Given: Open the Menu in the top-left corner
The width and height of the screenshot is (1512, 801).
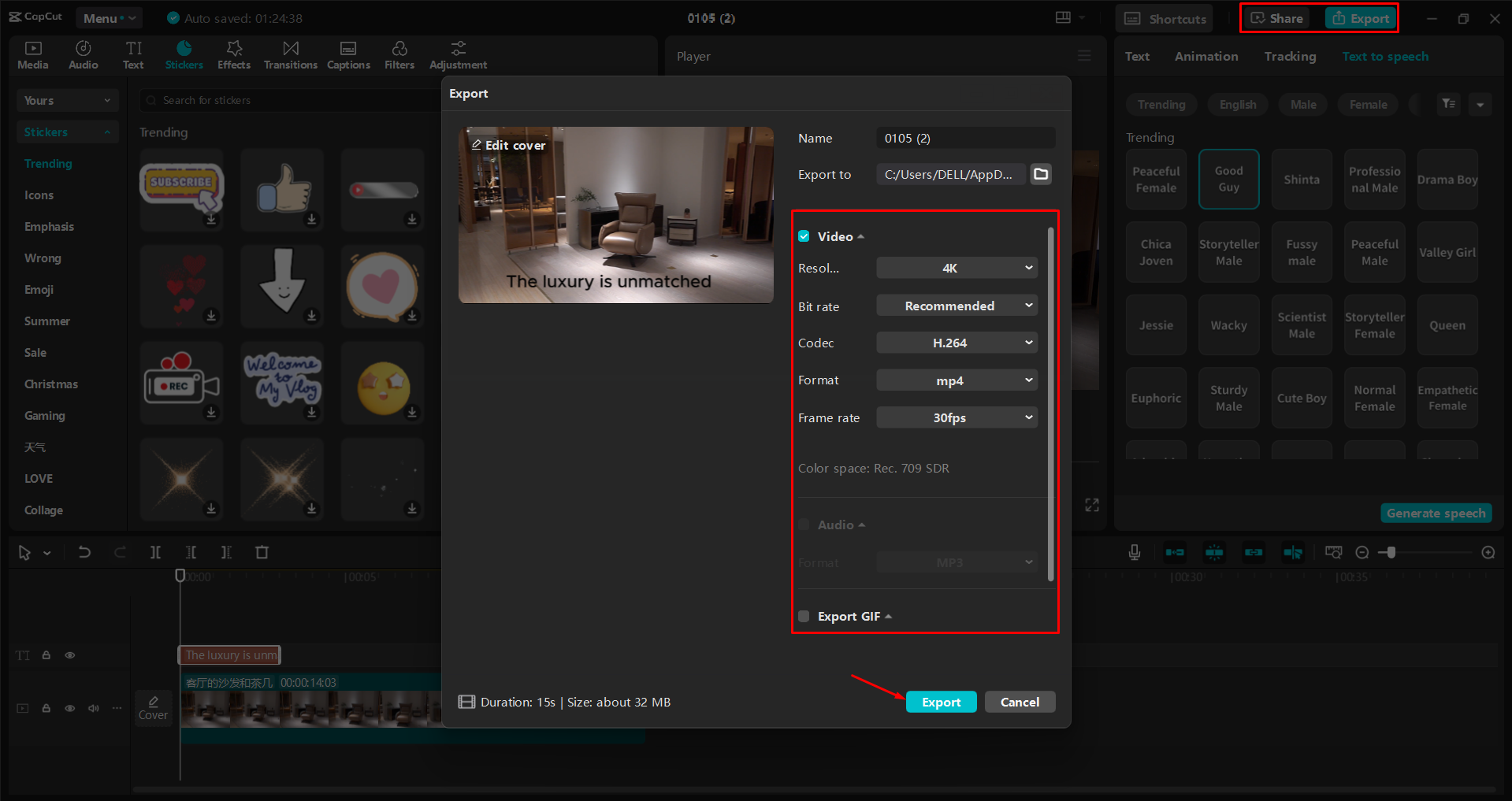Looking at the screenshot, I should (109, 17).
